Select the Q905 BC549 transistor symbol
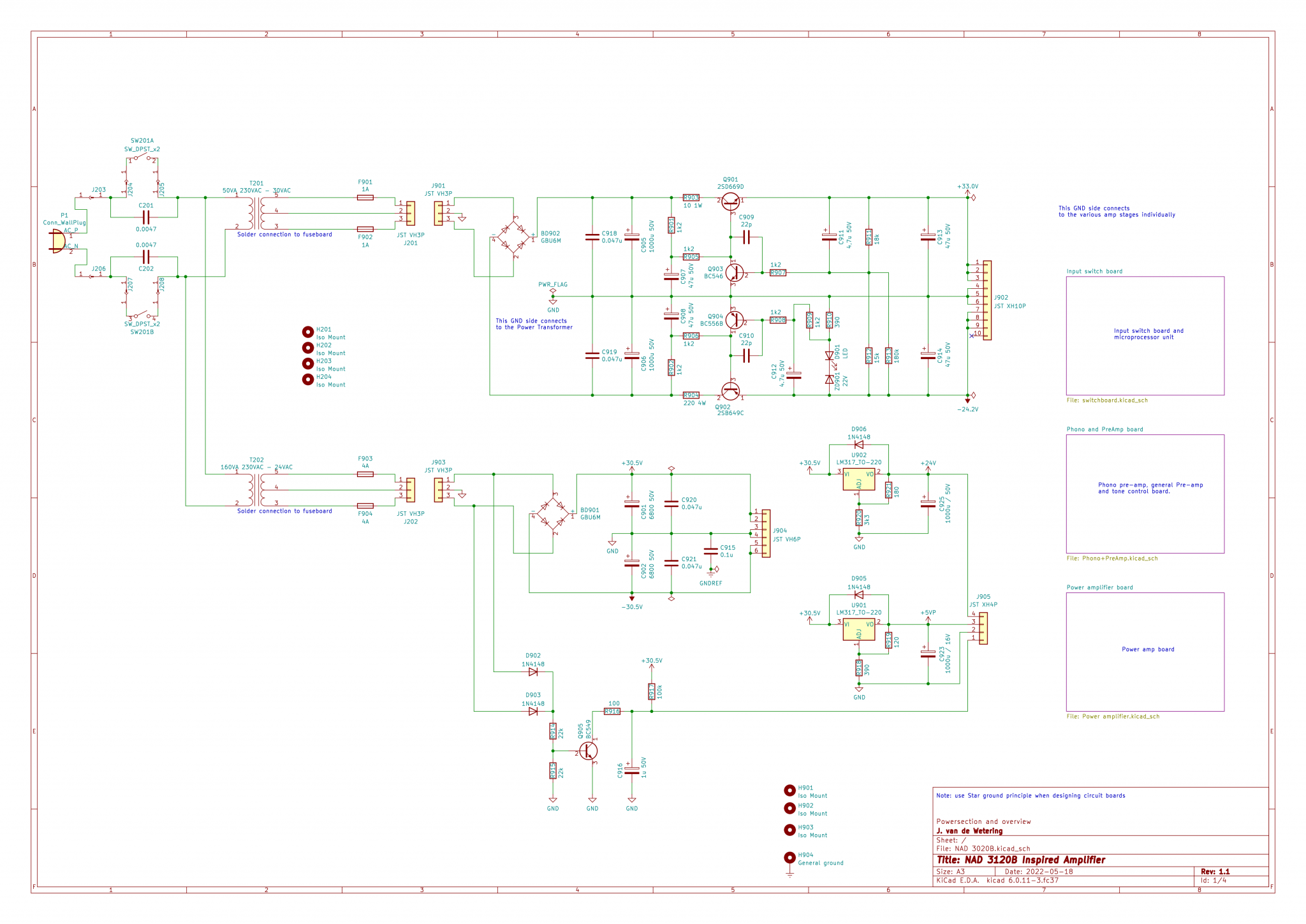 [x=589, y=751]
